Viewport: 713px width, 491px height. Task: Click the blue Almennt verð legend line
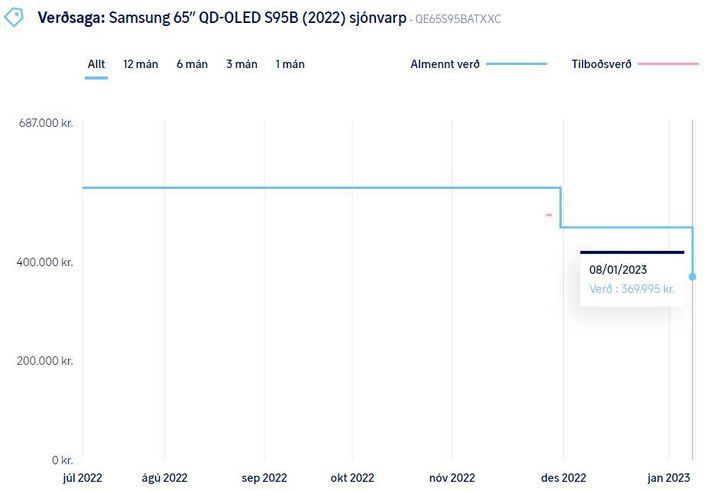518,64
